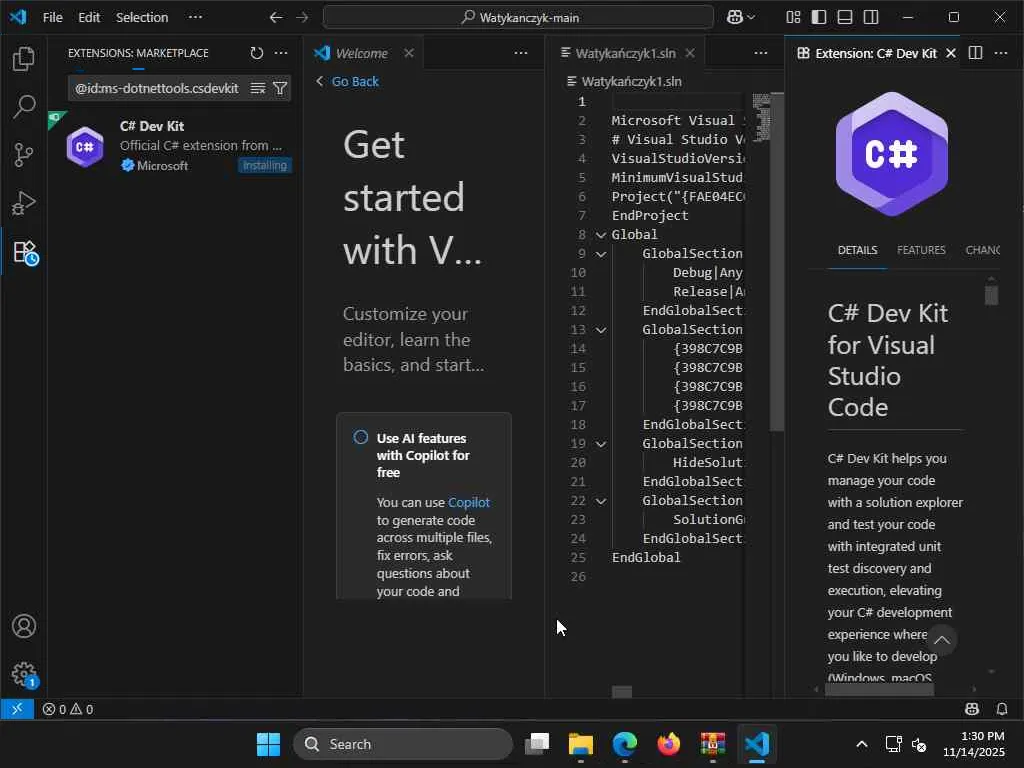1024x768 pixels.
Task: Click the .sln editor vertical scrollbar
Action: tap(776, 261)
